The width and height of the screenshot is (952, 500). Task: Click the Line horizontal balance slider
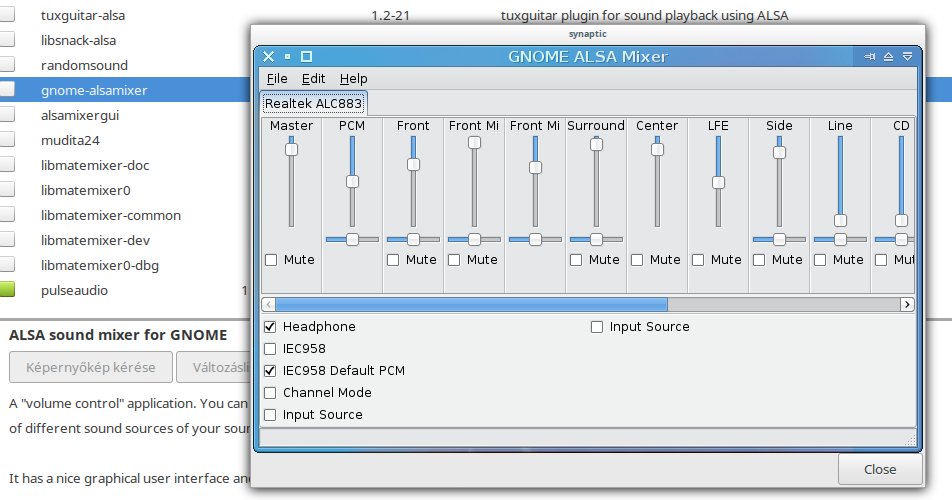pos(840,240)
